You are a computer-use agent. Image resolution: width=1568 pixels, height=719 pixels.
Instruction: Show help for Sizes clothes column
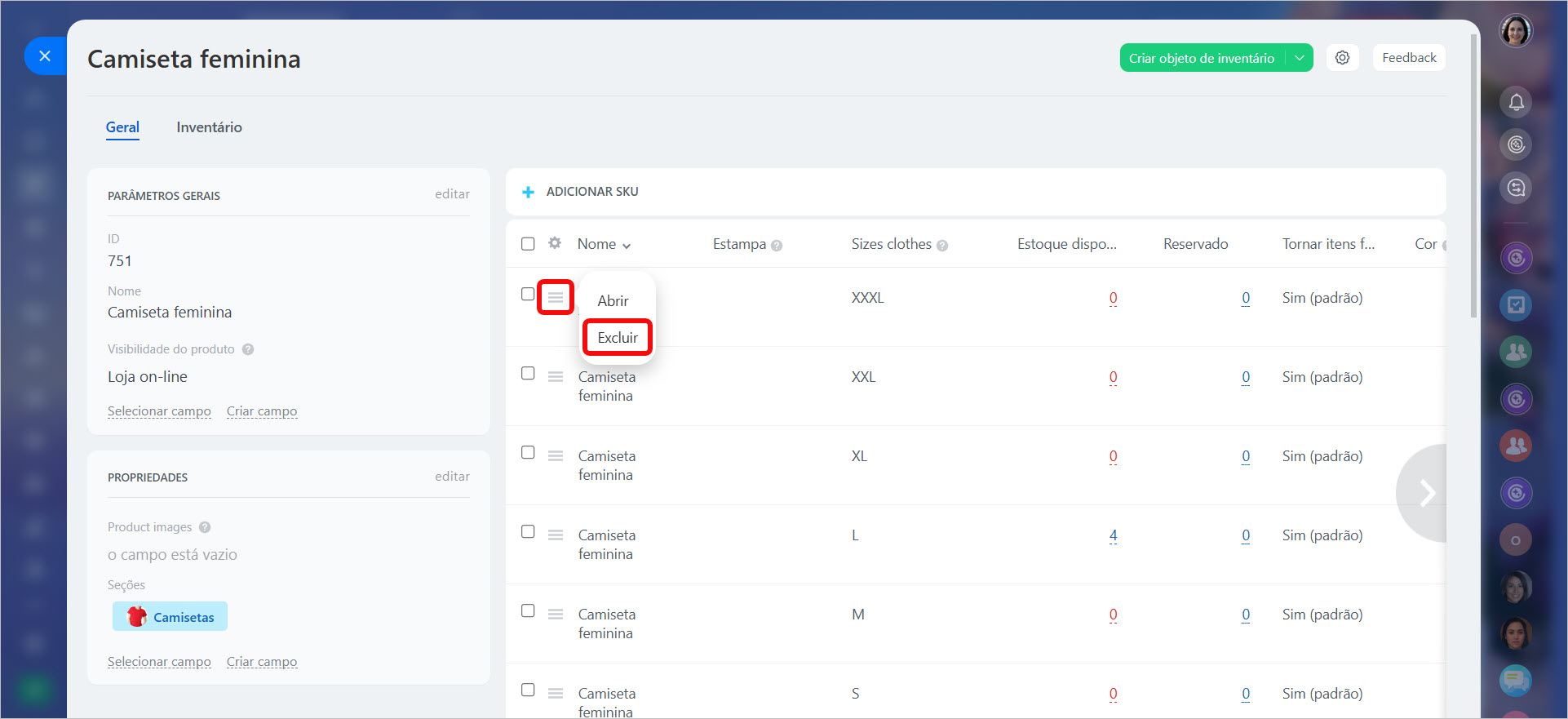pyautogui.click(x=942, y=246)
